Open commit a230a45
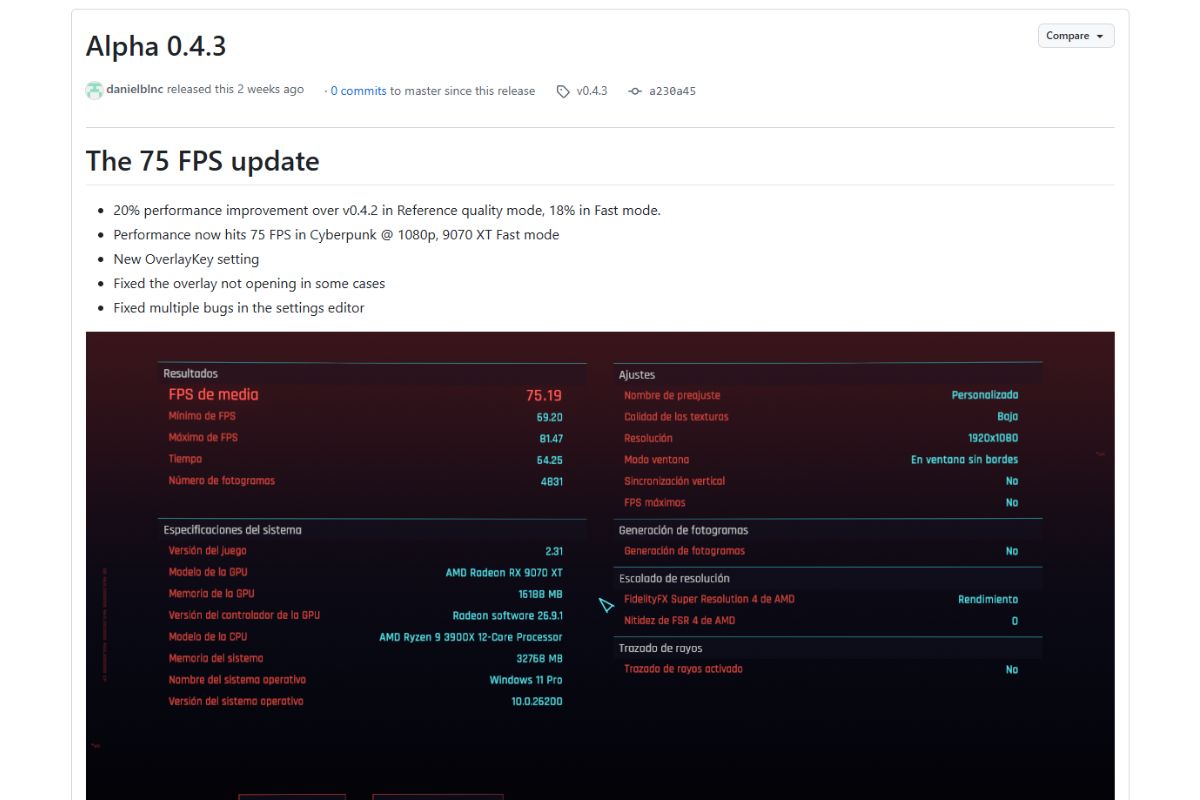Image resolution: width=1200 pixels, height=800 pixels. 672,91
